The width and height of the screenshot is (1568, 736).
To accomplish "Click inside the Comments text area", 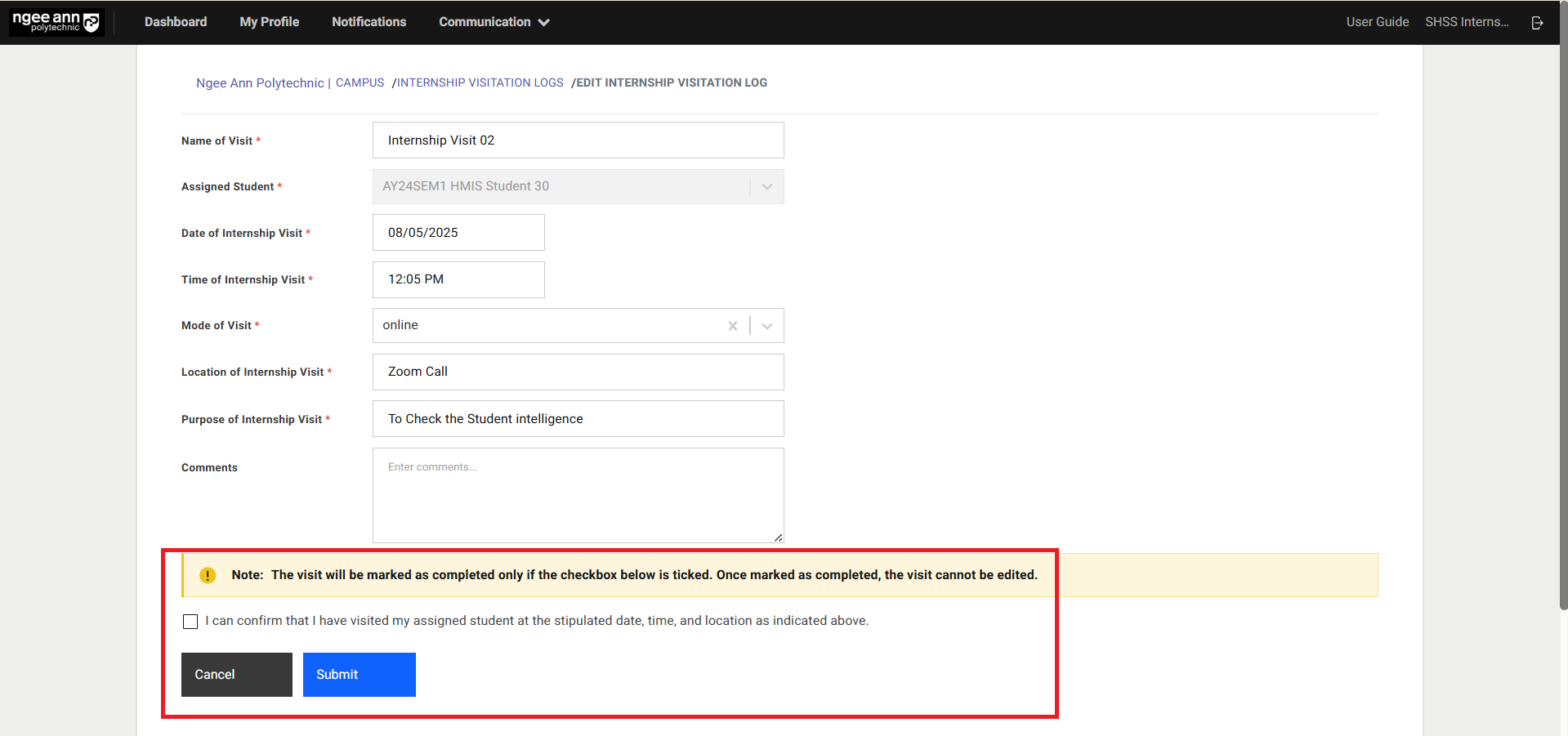I will 578,495.
